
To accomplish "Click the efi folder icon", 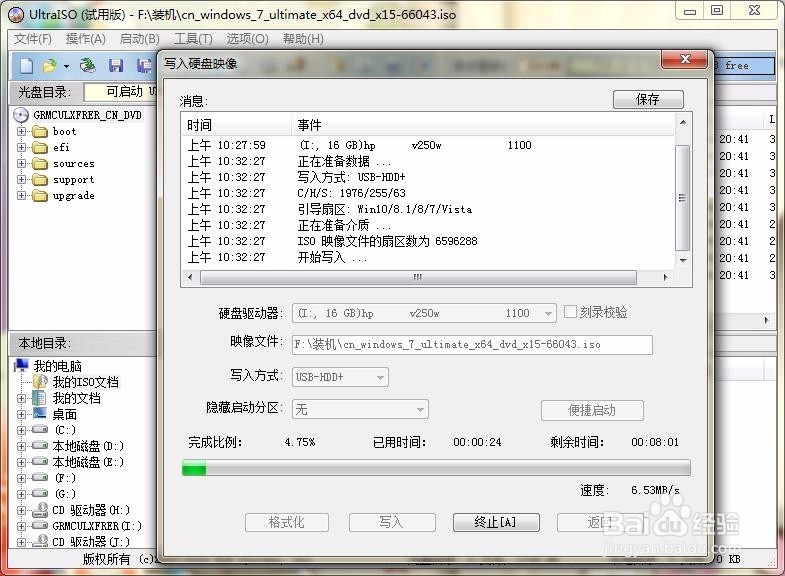I will (40, 148).
